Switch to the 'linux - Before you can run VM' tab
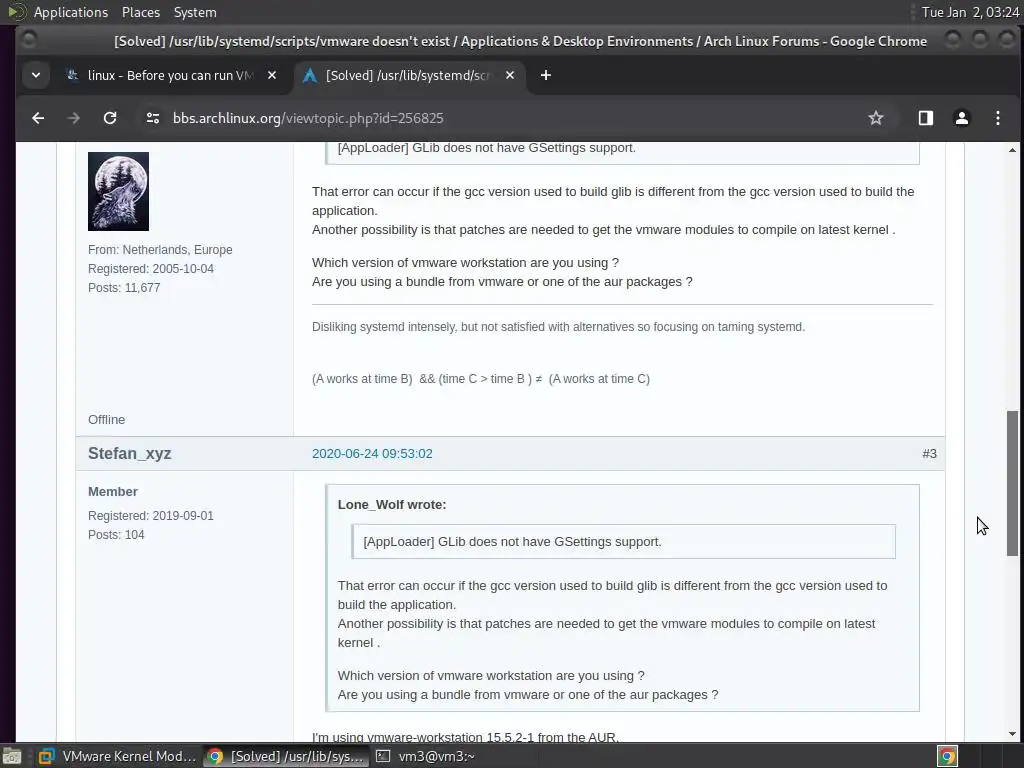Screen dimensions: 1024x768 point(172,76)
